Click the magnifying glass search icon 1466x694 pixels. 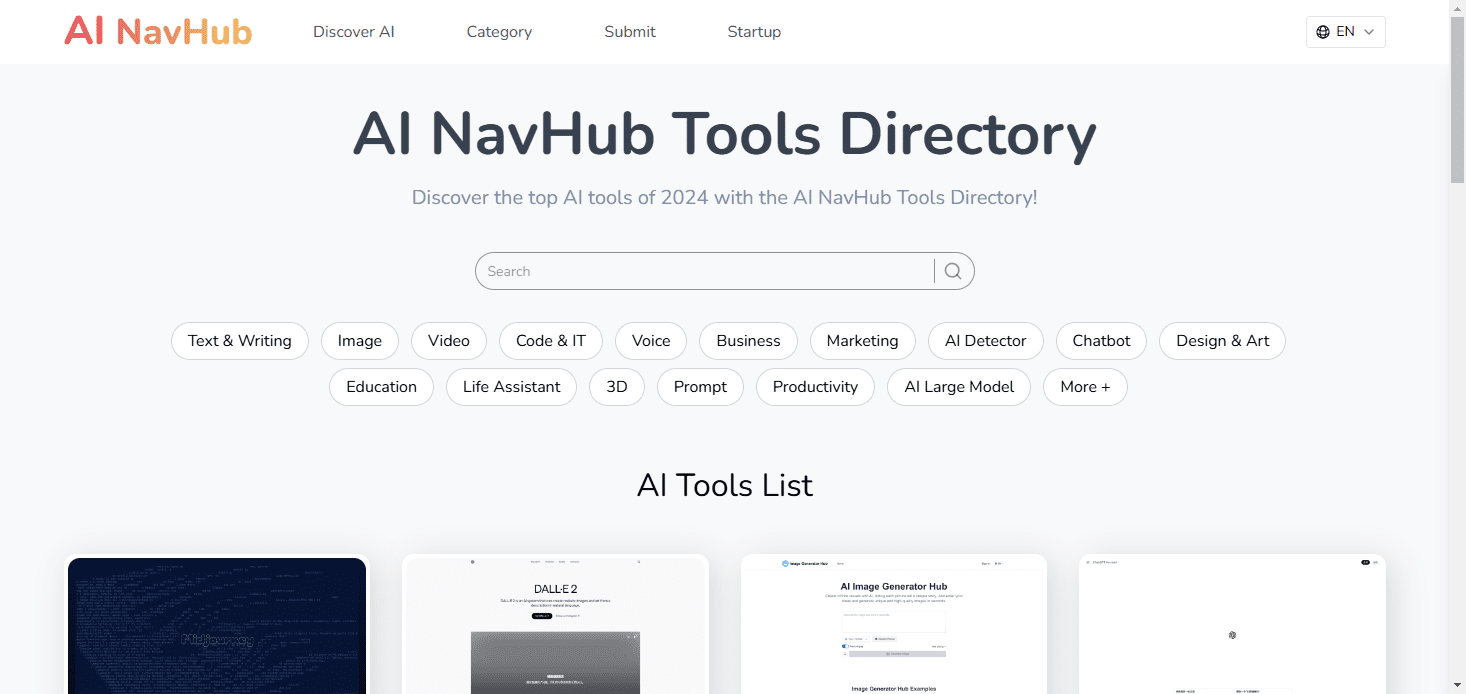coord(951,271)
